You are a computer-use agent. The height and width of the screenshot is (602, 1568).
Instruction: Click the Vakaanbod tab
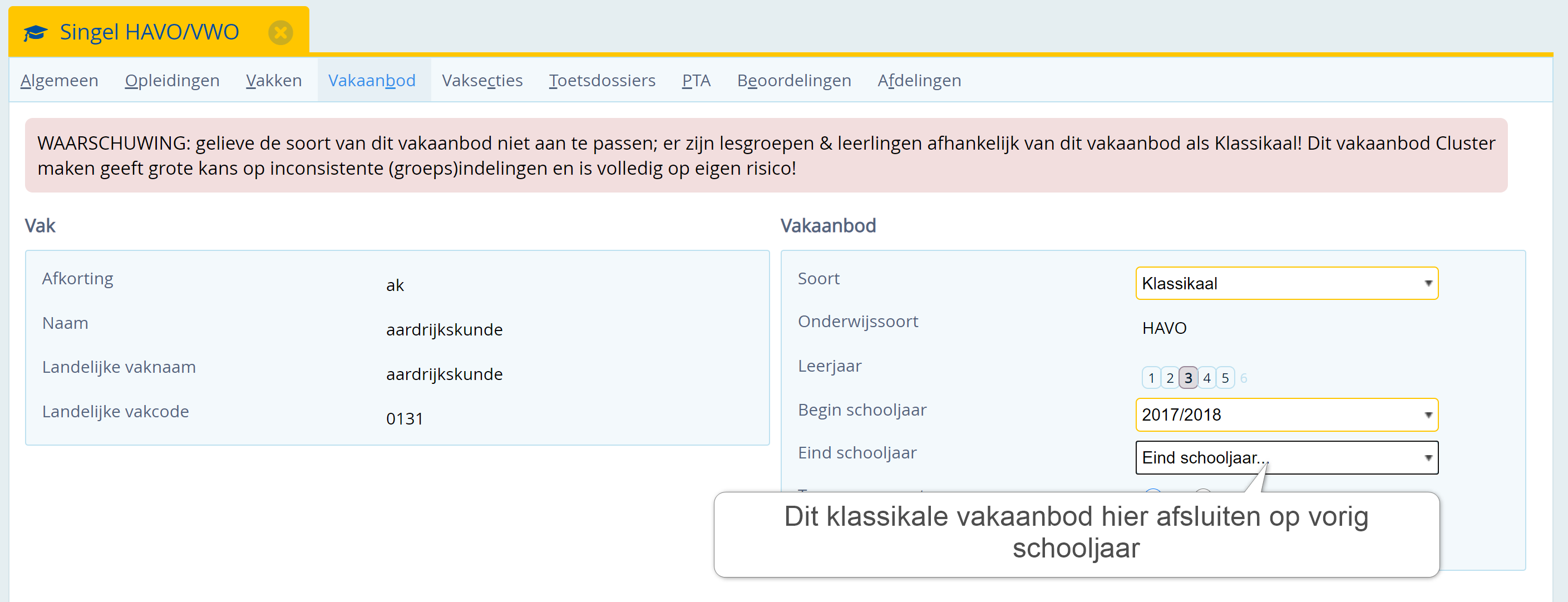(x=372, y=80)
